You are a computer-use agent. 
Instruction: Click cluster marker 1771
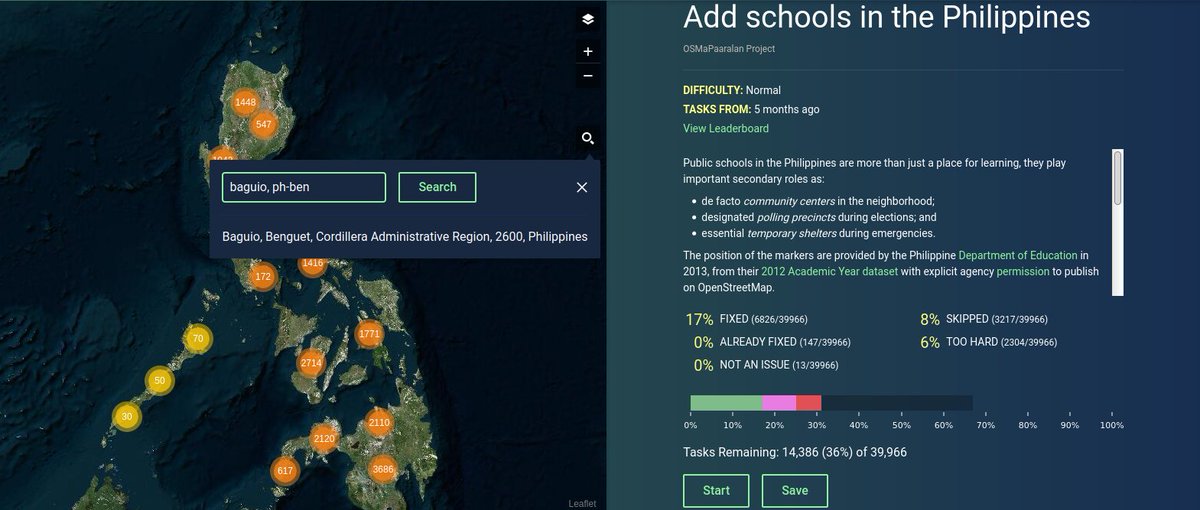tap(369, 334)
